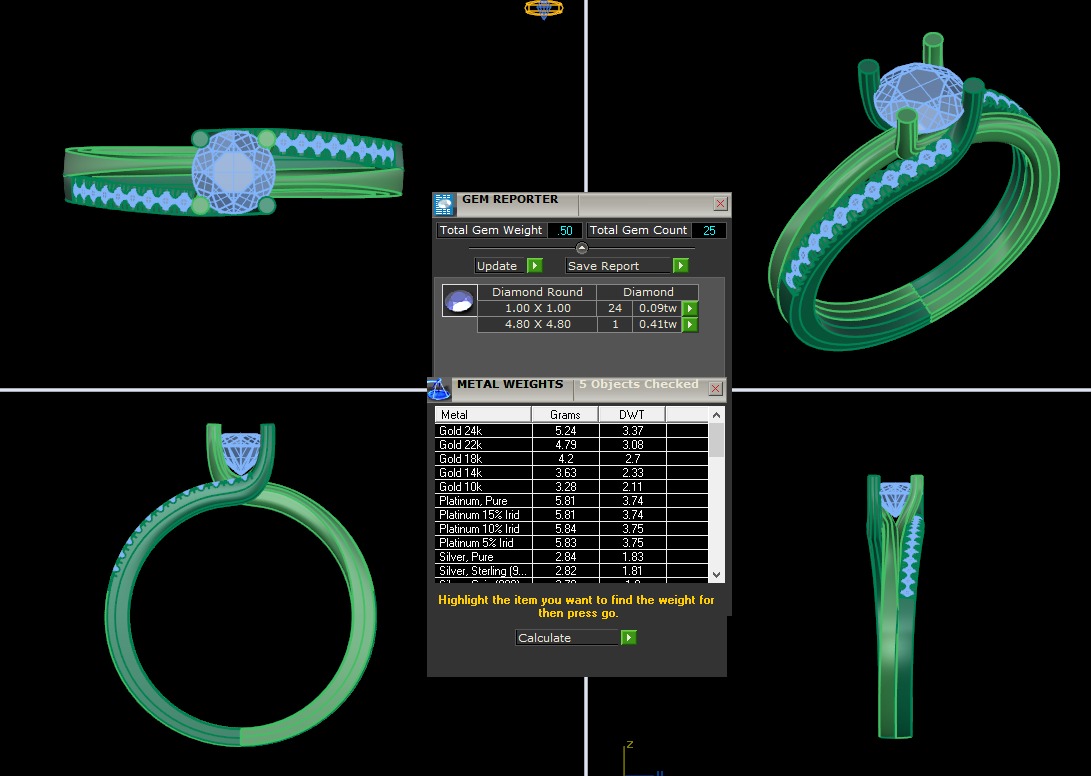
Task: Click the round diamond gem thumbnail
Action: [x=459, y=301]
